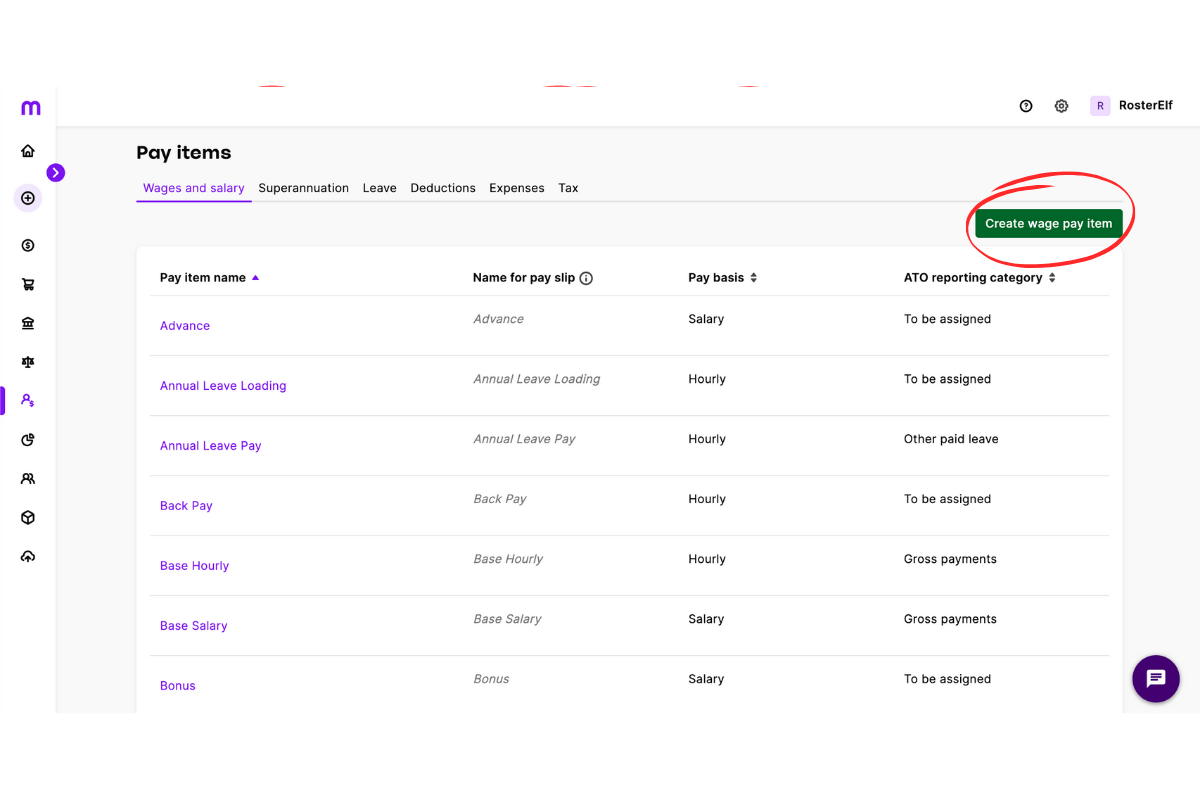The width and height of the screenshot is (1200, 800).
Task: Open the Contacts people icon in sidebar
Action: [x=28, y=478]
